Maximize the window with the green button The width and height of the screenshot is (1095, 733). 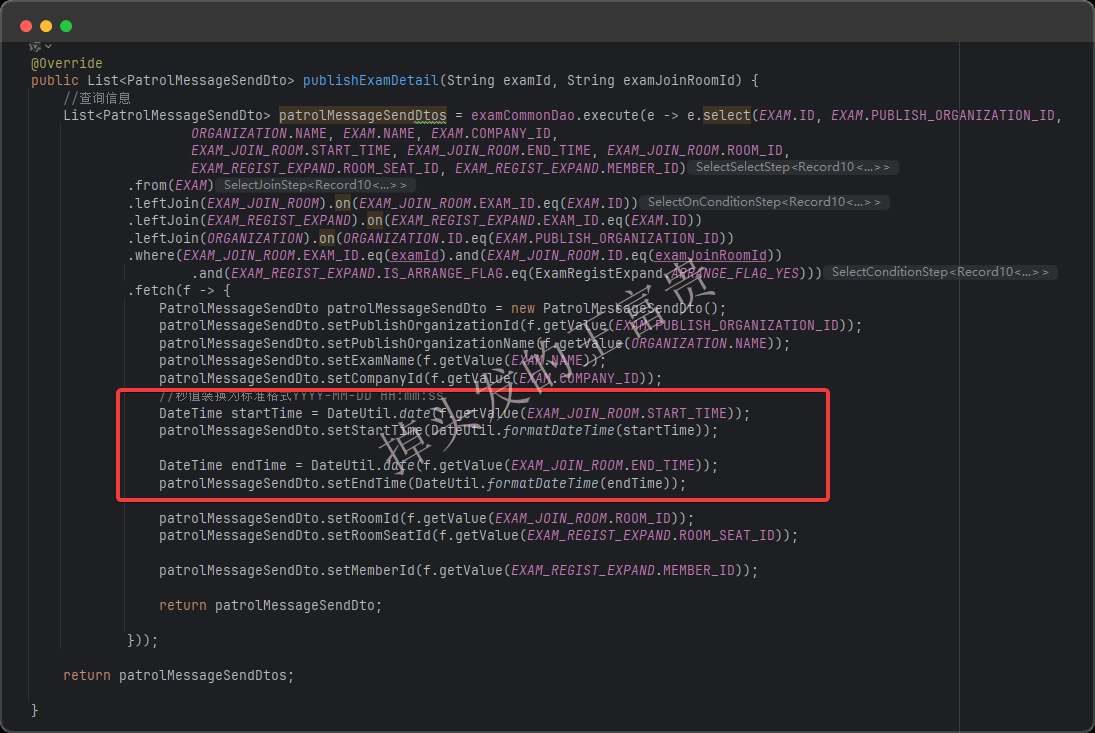coord(66,26)
